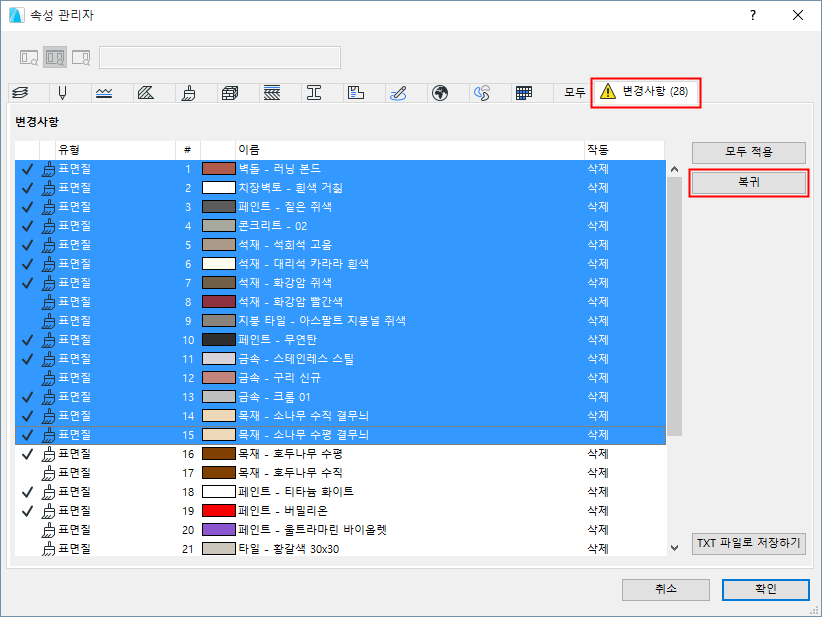Viewport: 822px width, 617px height.
Task: Select the 변경사항 (28) tab
Action: (645, 92)
